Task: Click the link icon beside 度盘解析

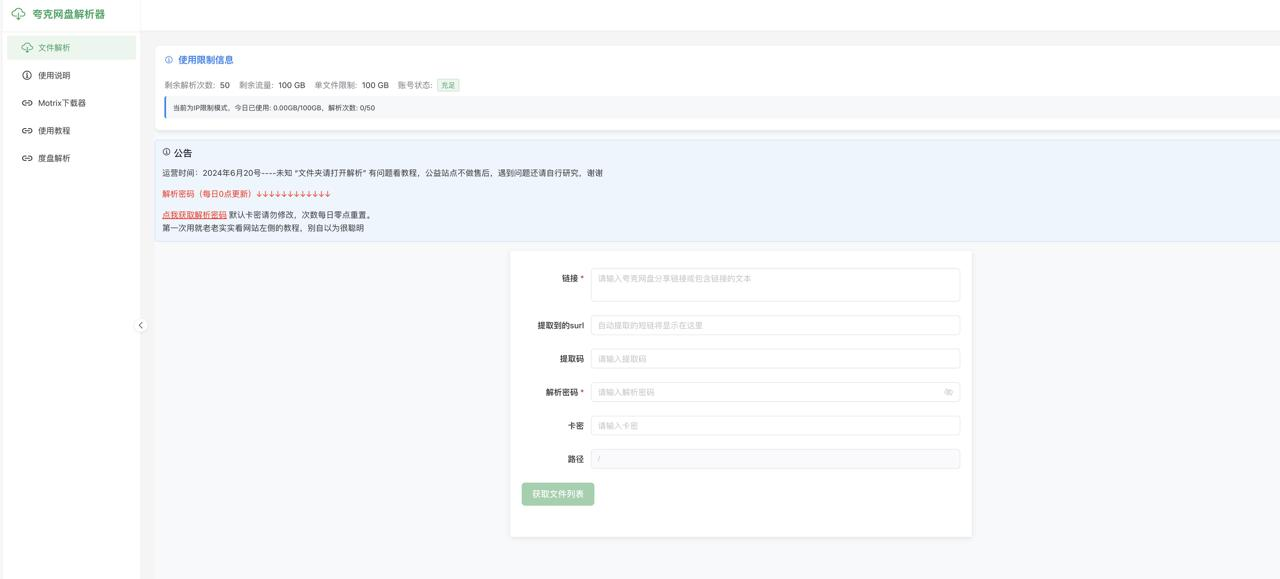Action: point(24,157)
